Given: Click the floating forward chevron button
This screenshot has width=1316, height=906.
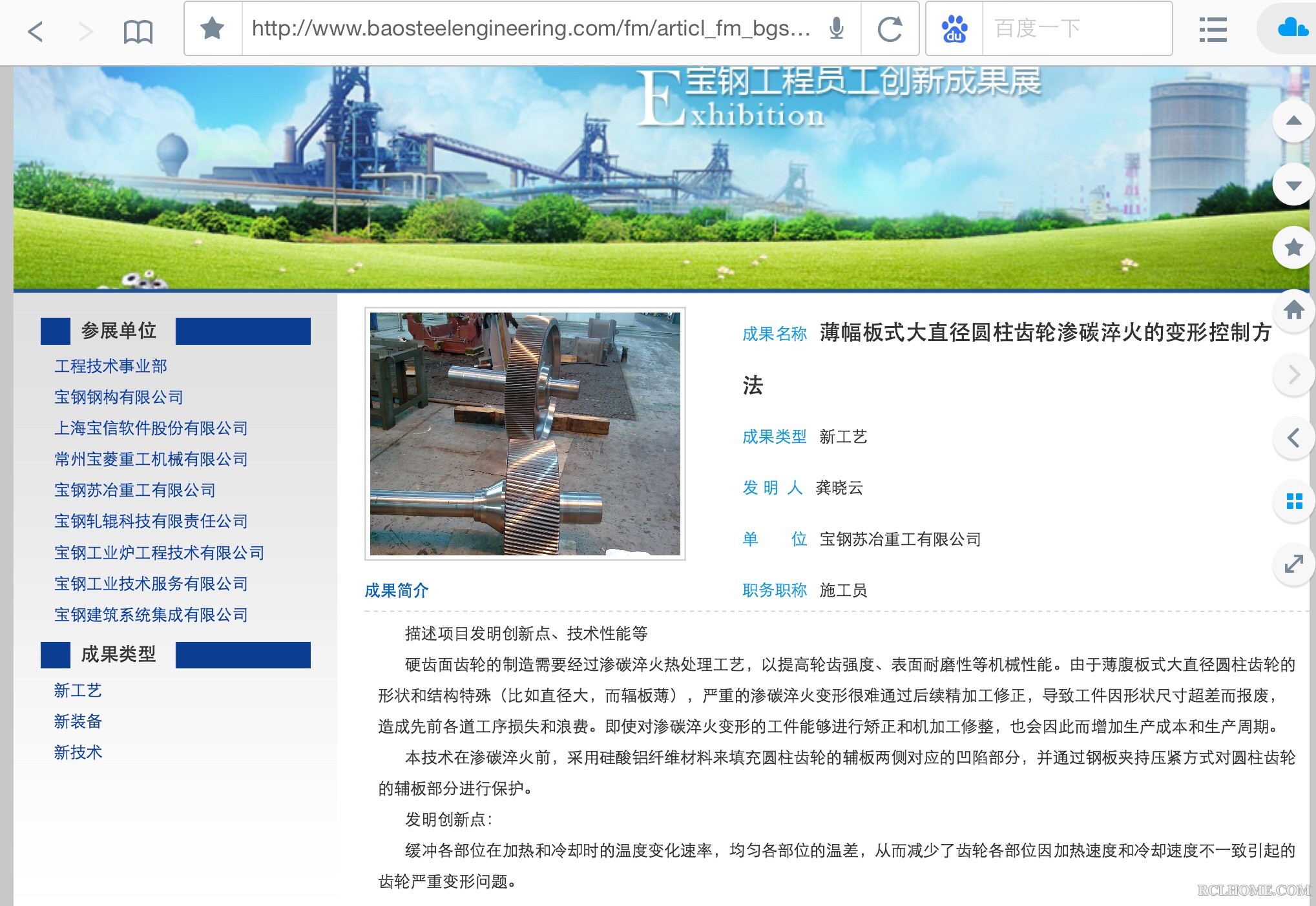Looking at the screenshot, I should point(1293,375).
